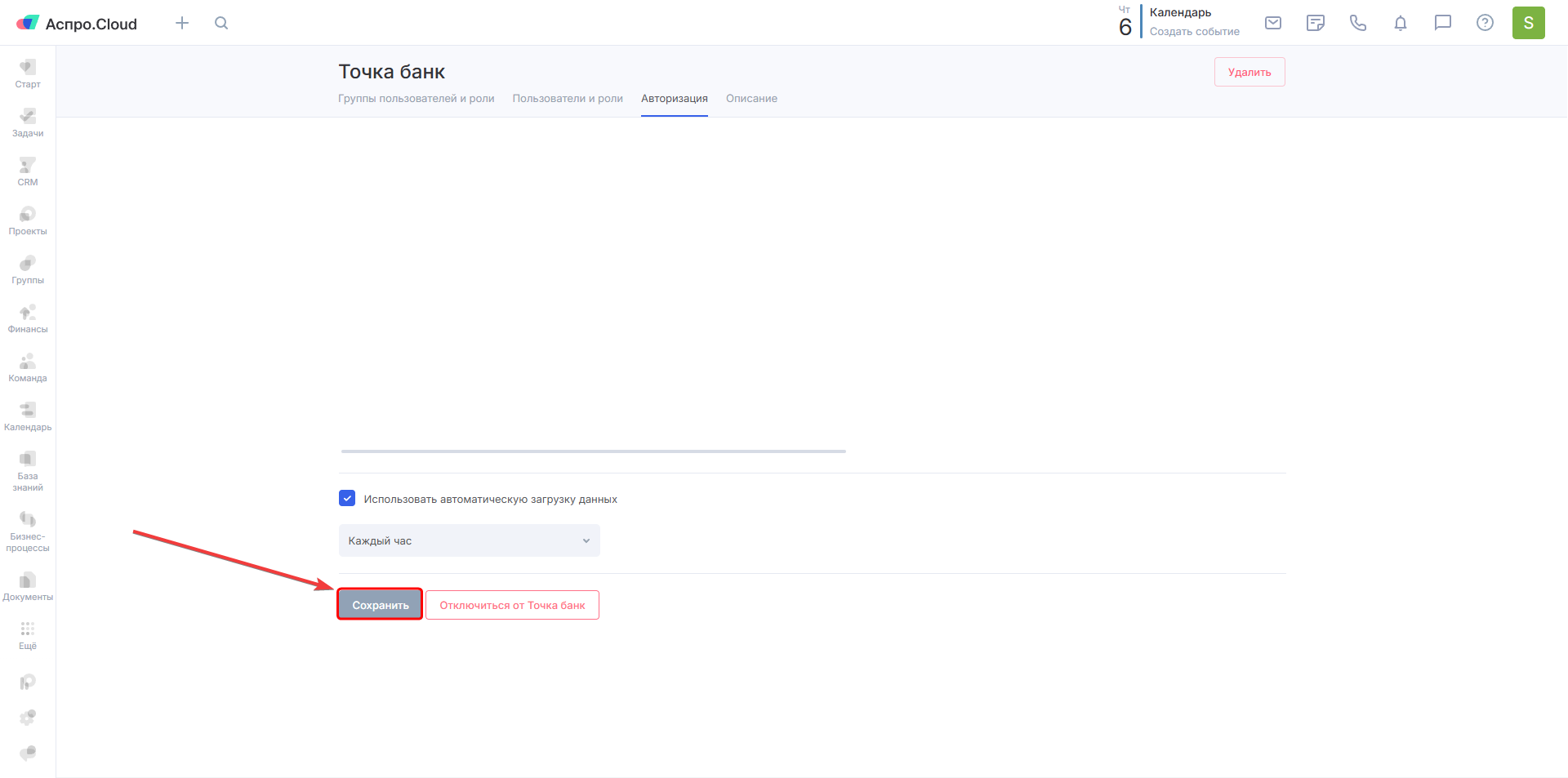This screenshot has height=778, width=1568.
Task: Open Команда in the sidebar
Action: coord(28,367)
